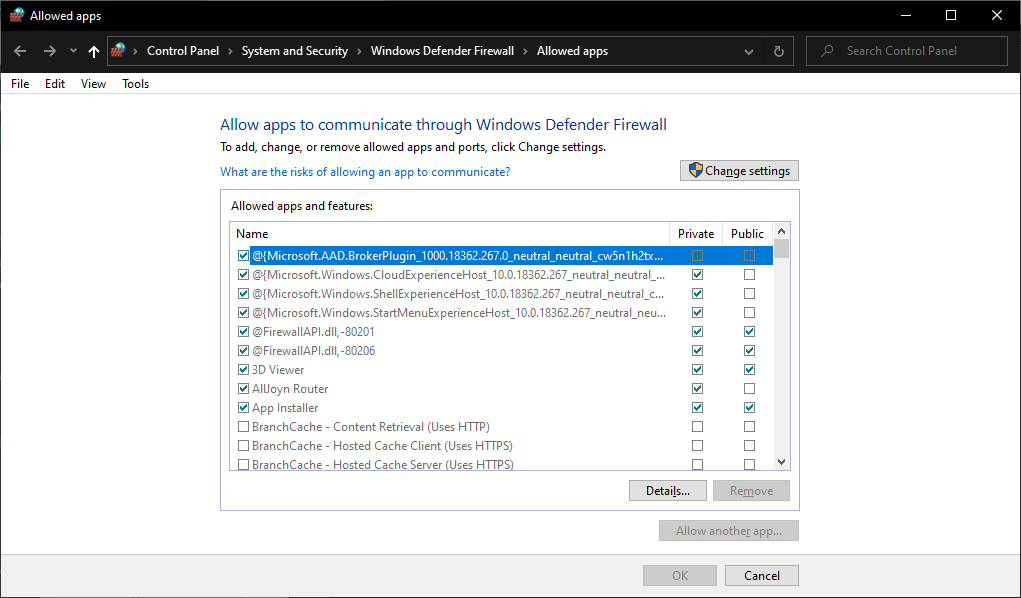Toggle 3D Viewer name checkbox
Image resolution: width=1021 pixels, height=598 pixels.
[x=244, y=369]
